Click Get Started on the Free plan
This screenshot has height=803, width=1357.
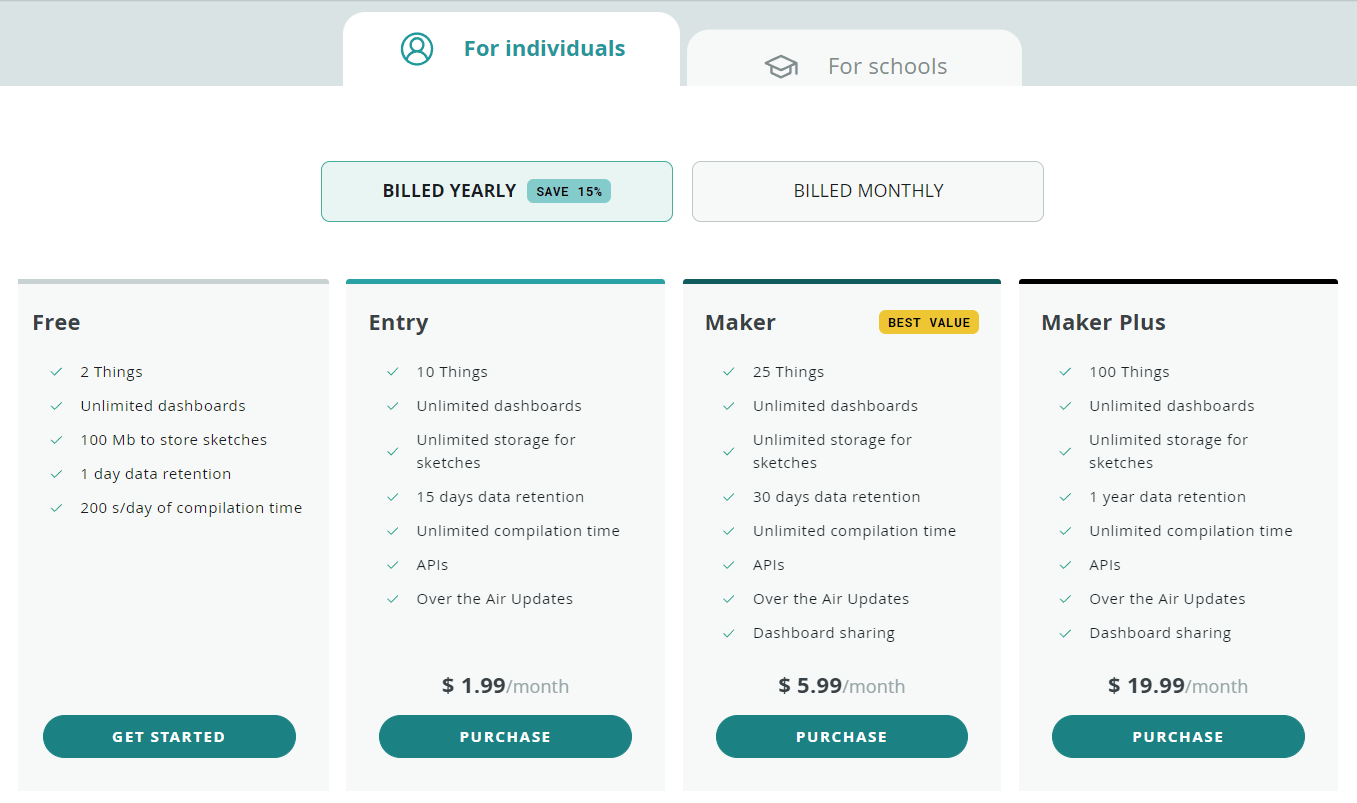point(169,737)
